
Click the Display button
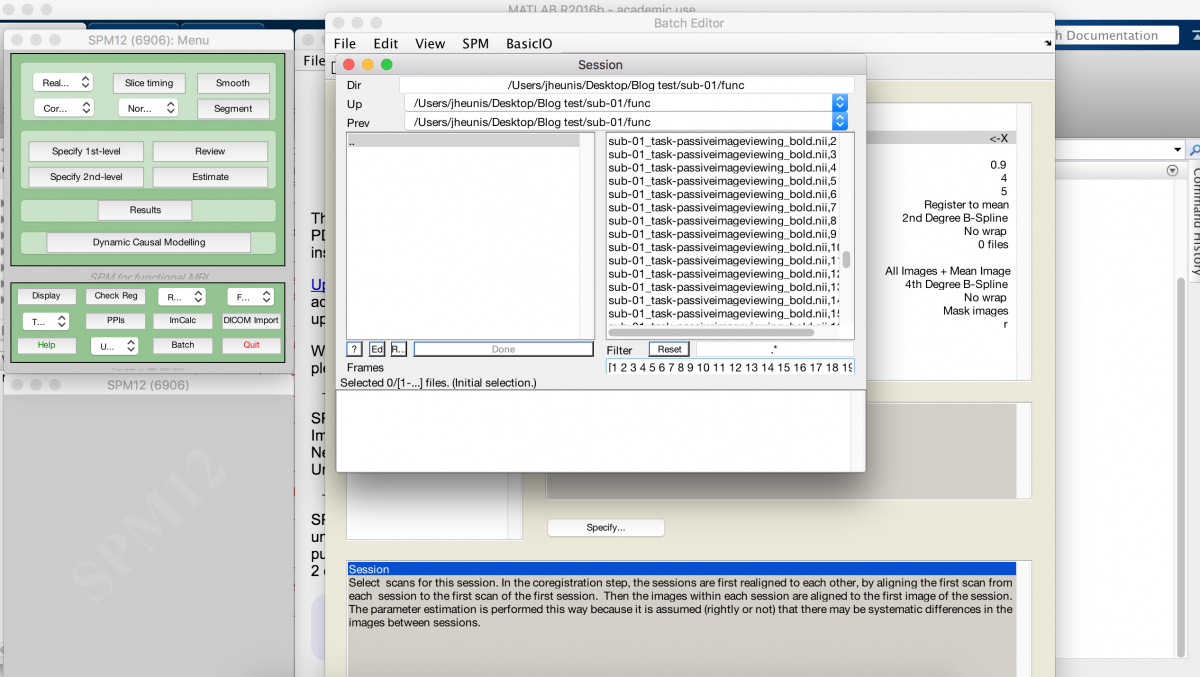click(x=46, y=296)
